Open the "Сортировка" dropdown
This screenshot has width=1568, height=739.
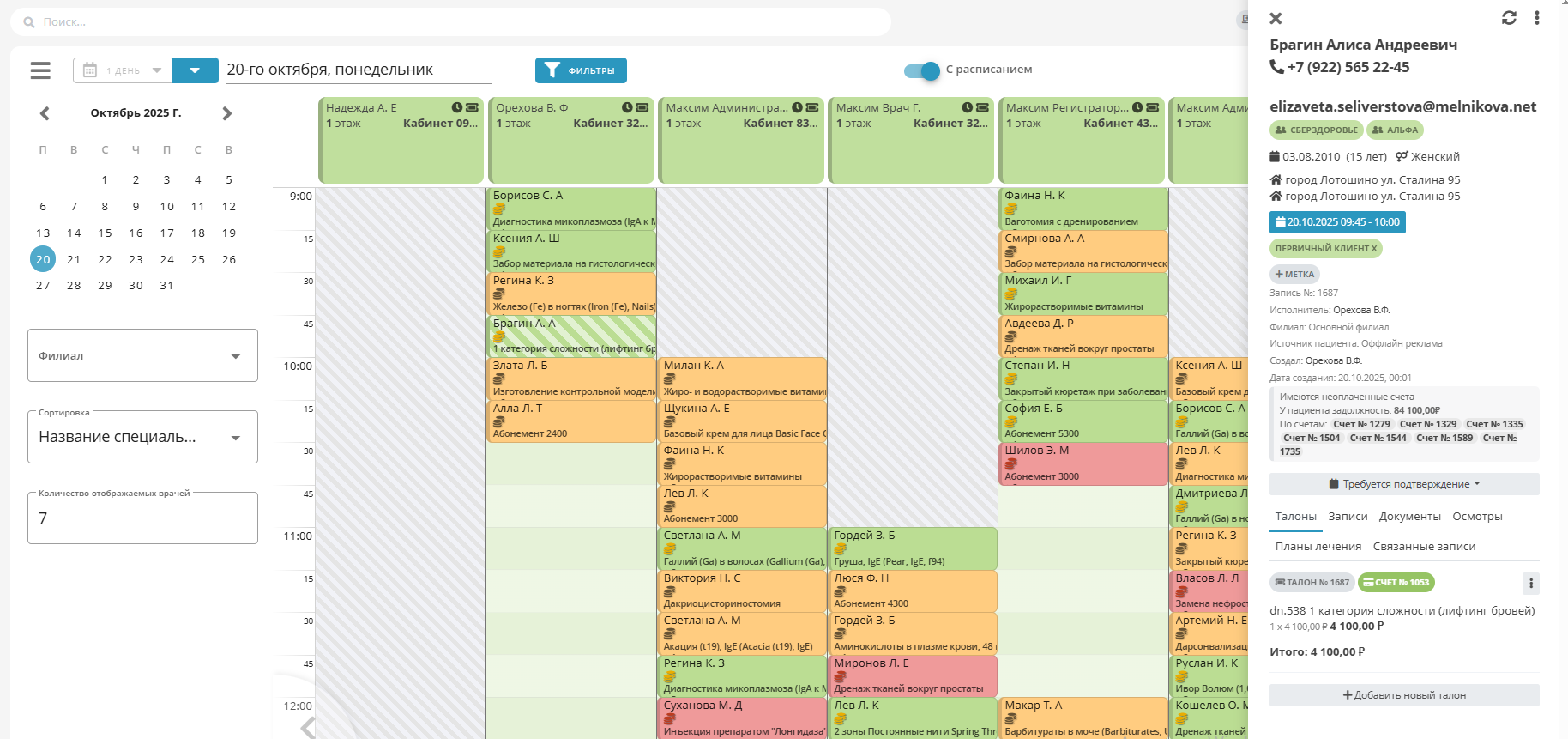coord(142,438)
